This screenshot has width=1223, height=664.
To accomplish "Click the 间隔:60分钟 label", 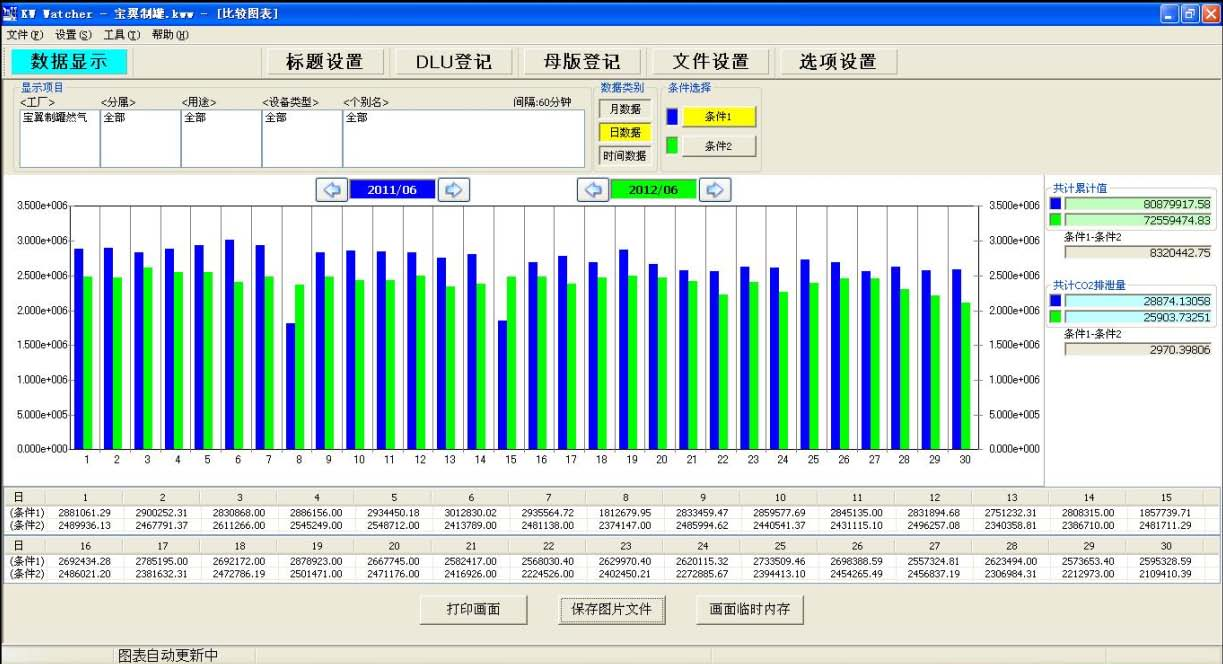I will tap(542, 102).
